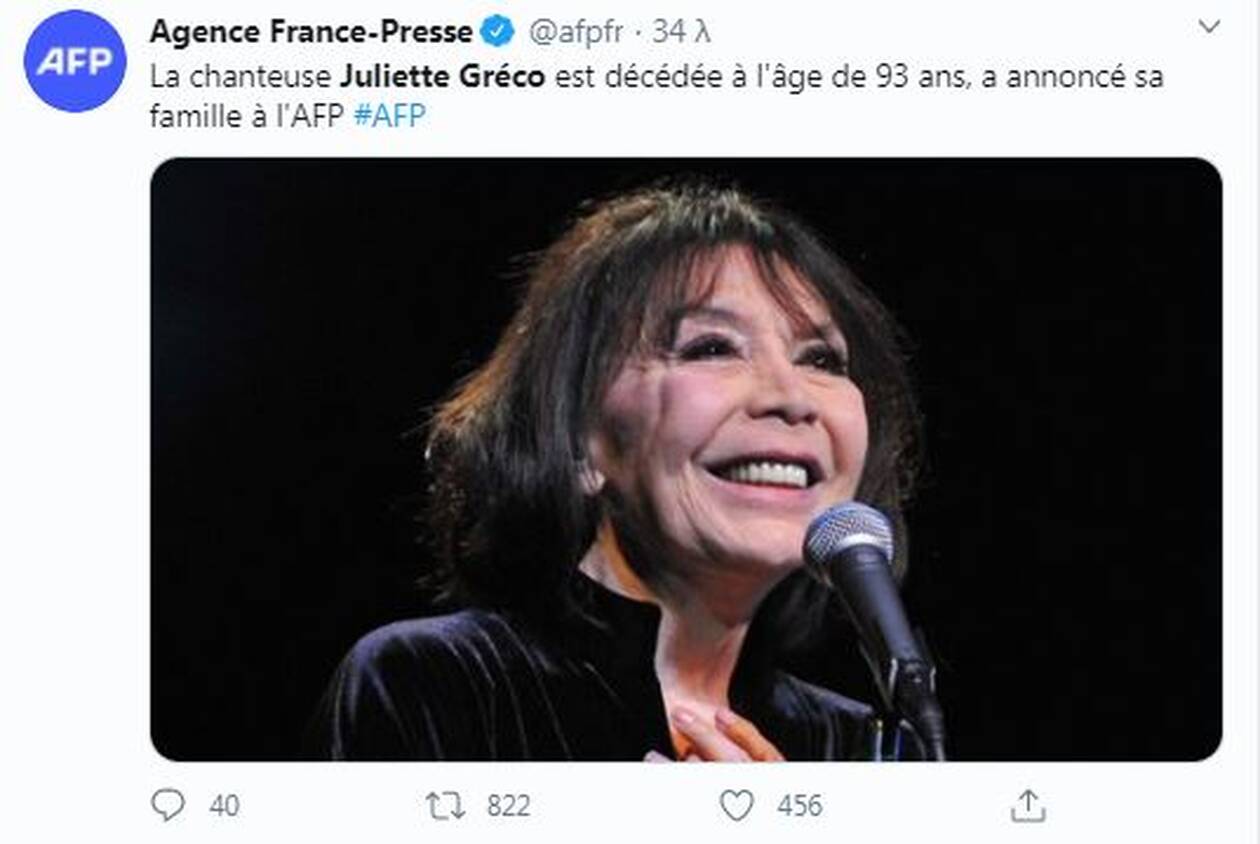Click the share upload icon
The width and height of the screenshot is (1260, 844).
click(1028, 805)
